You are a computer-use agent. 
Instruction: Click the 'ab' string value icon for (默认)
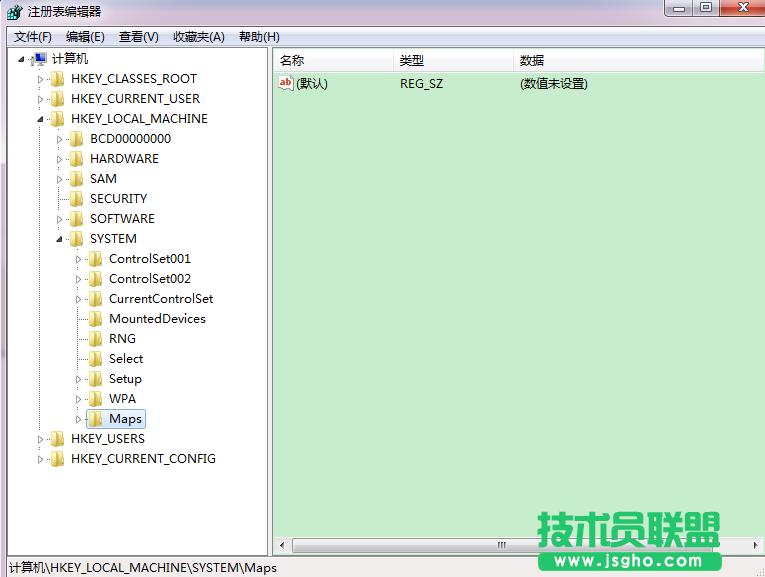286,84
